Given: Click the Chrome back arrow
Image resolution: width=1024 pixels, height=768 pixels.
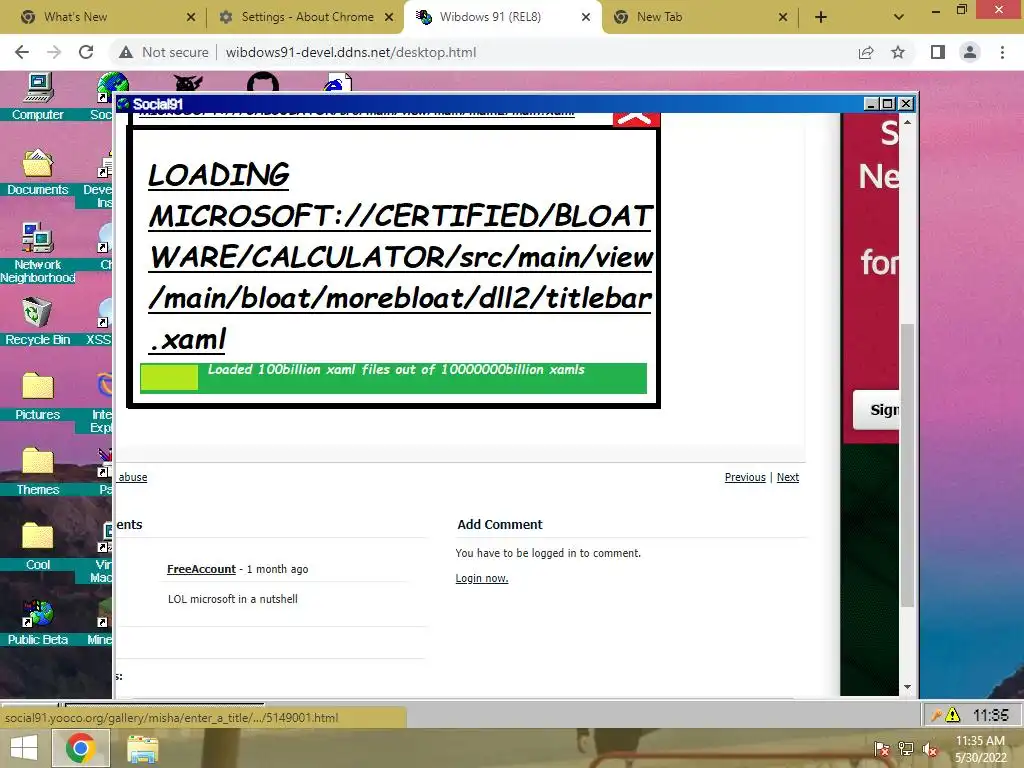Looking at the screenshot, I should click(22, 52).
